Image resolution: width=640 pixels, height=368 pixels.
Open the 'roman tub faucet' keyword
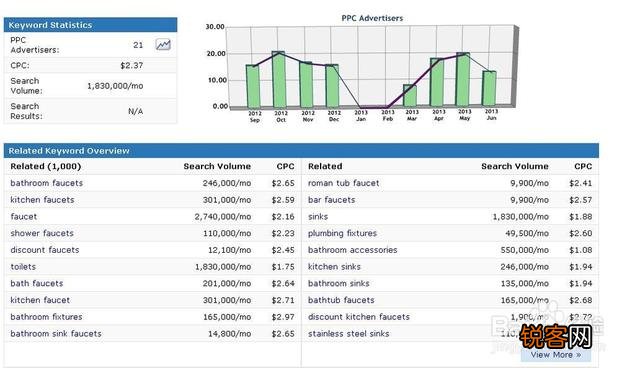(x=344, y=183)
